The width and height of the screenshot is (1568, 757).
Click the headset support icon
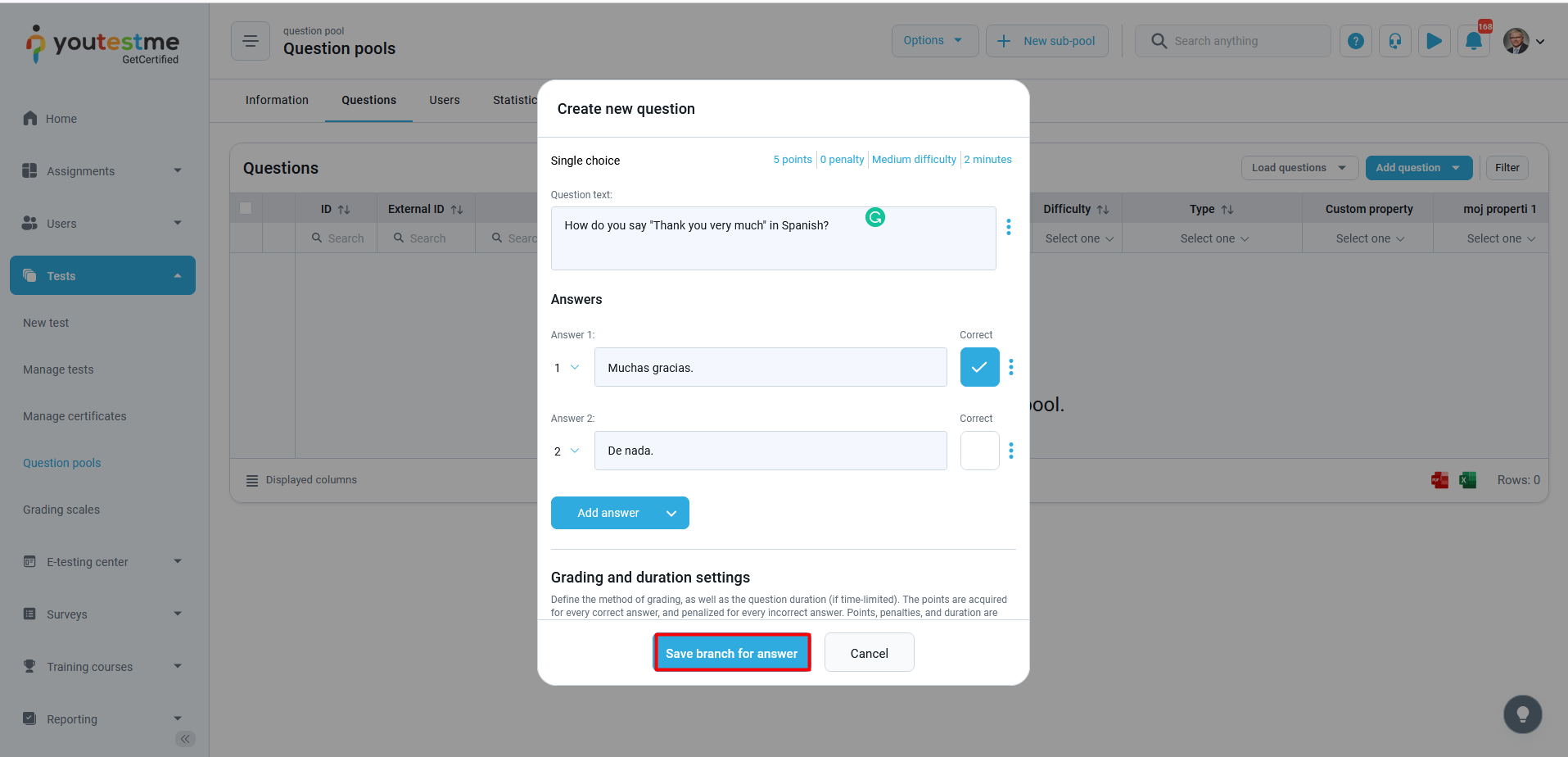[x=1395, y=41]
